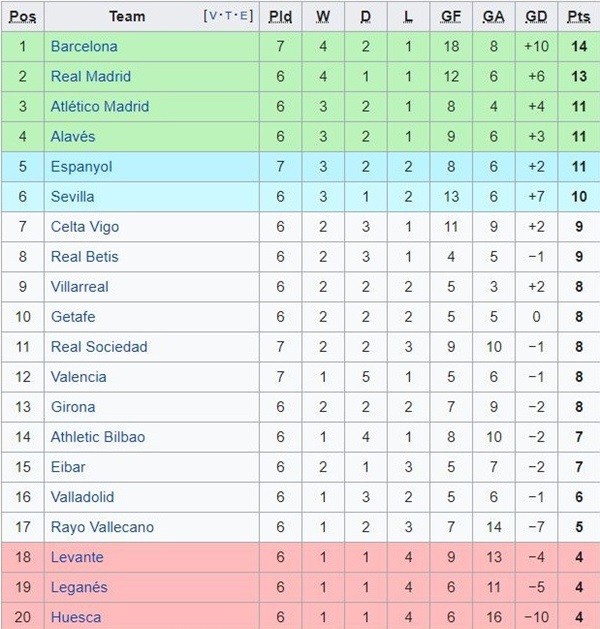Click the V (view template) link
This screenshot has width=600, height=629.
[x=214, y=16]
